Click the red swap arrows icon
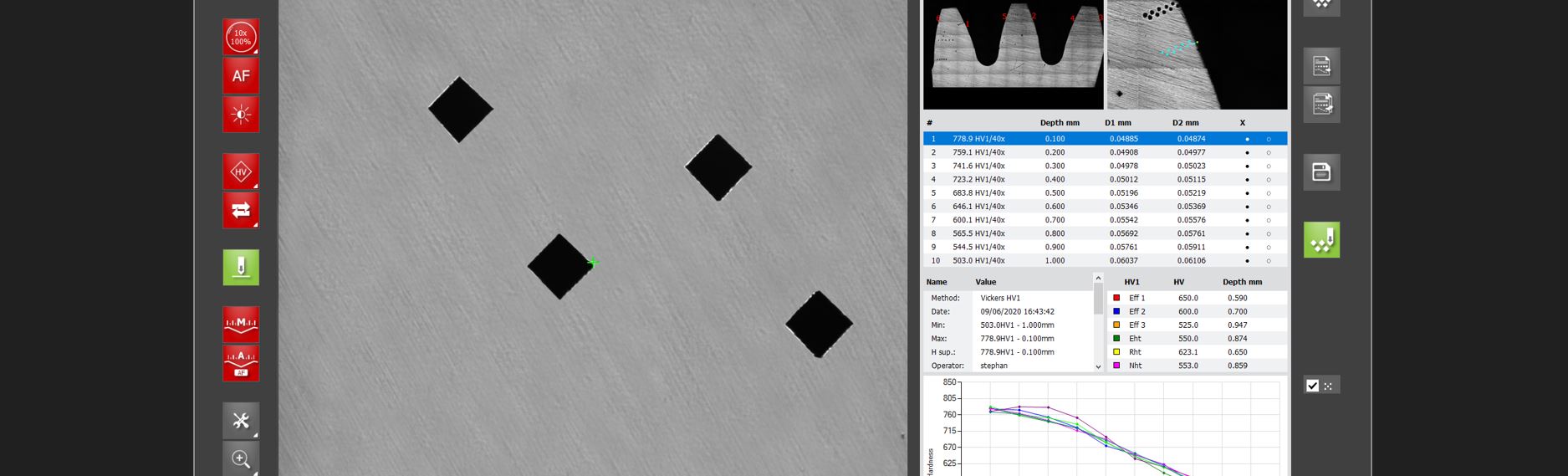The height and width of the screenshot is (476, 1568). point(241,211)
